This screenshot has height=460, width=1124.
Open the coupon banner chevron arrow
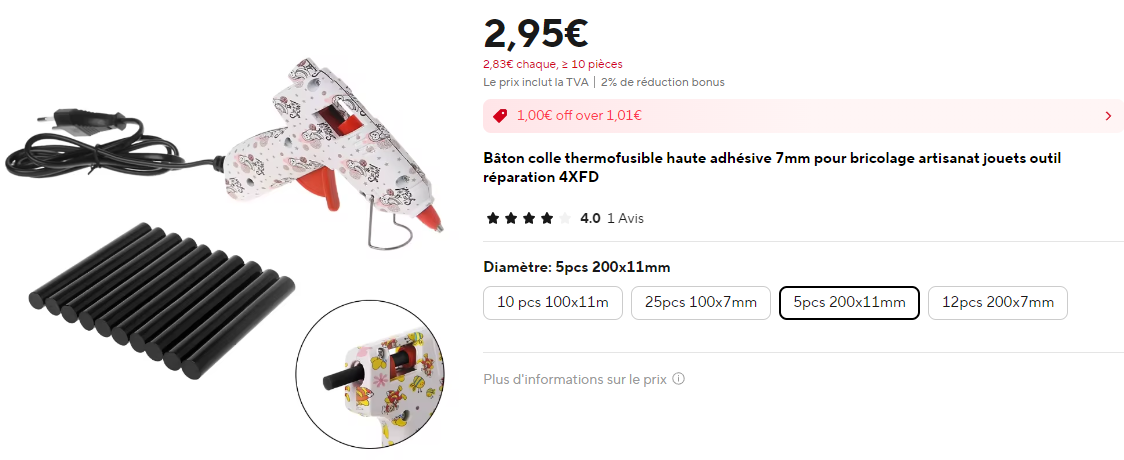pos(1108,116)
